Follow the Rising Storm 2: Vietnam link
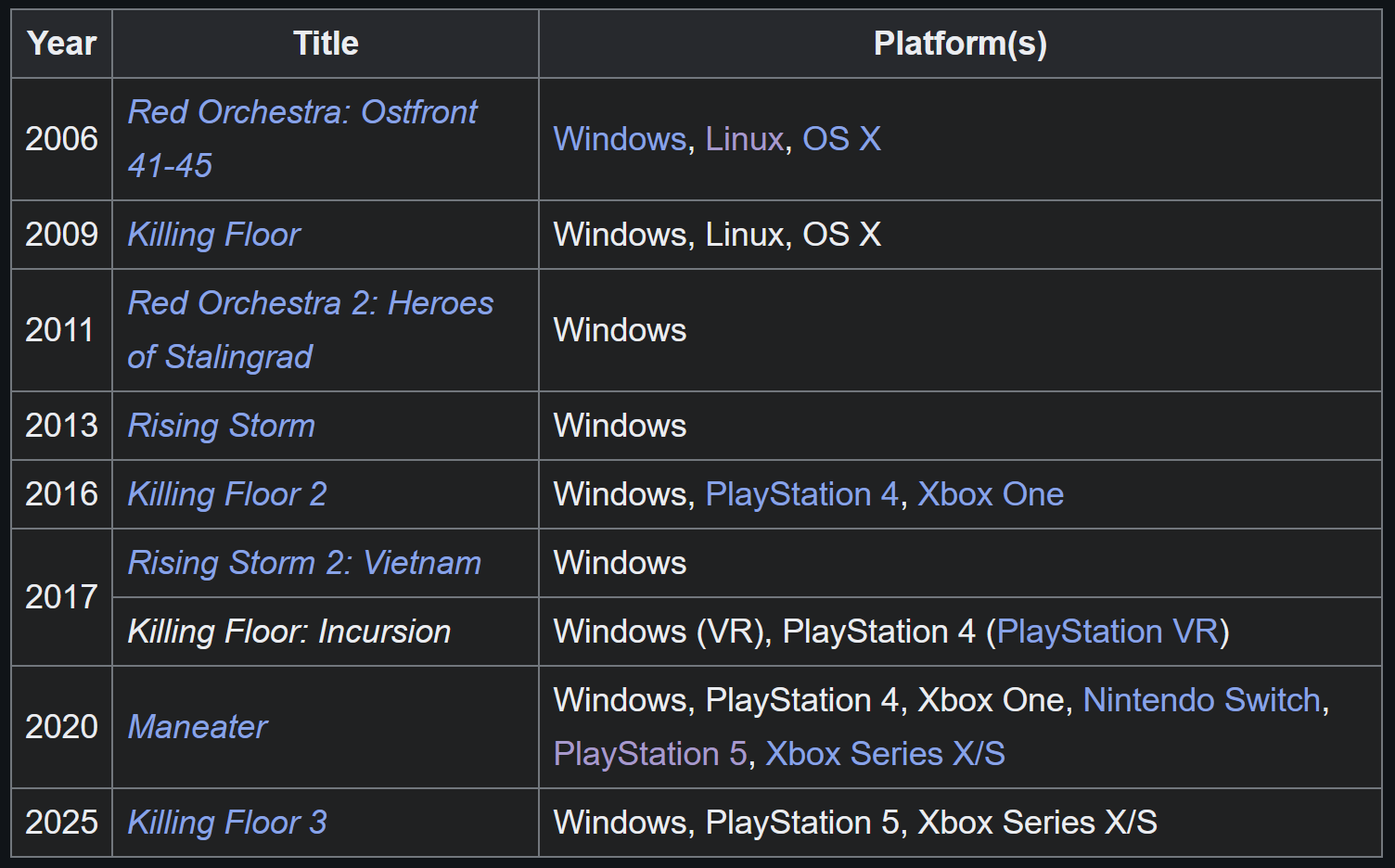1395x868 pixels. point(304,563)
